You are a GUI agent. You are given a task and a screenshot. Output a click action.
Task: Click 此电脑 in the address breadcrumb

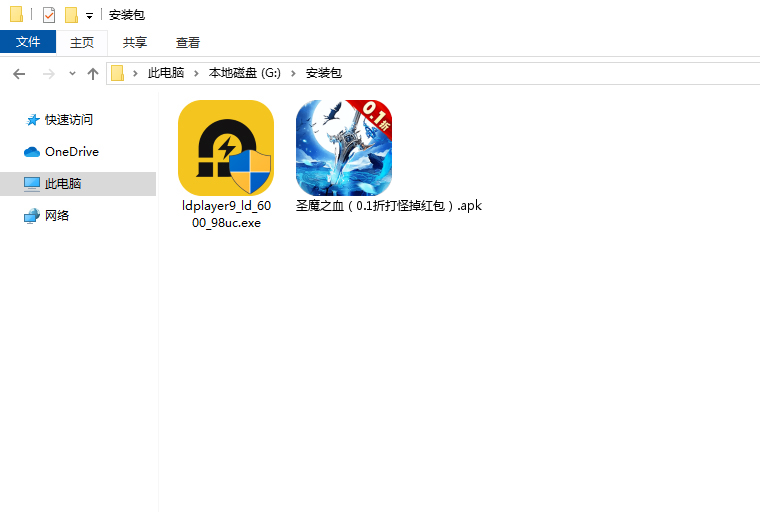[x=165, y=73]
